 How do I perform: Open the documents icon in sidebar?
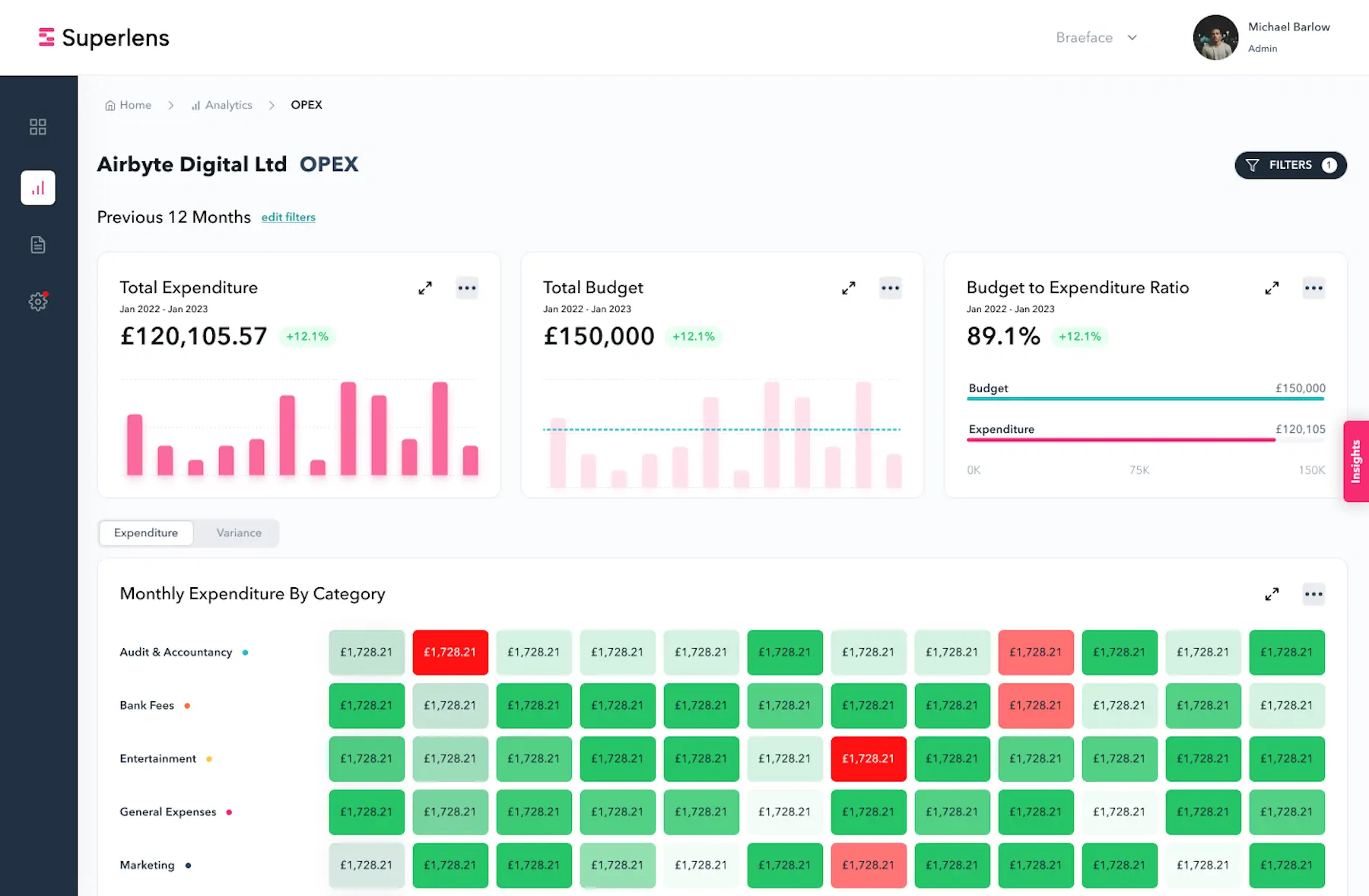coord(38,245)
